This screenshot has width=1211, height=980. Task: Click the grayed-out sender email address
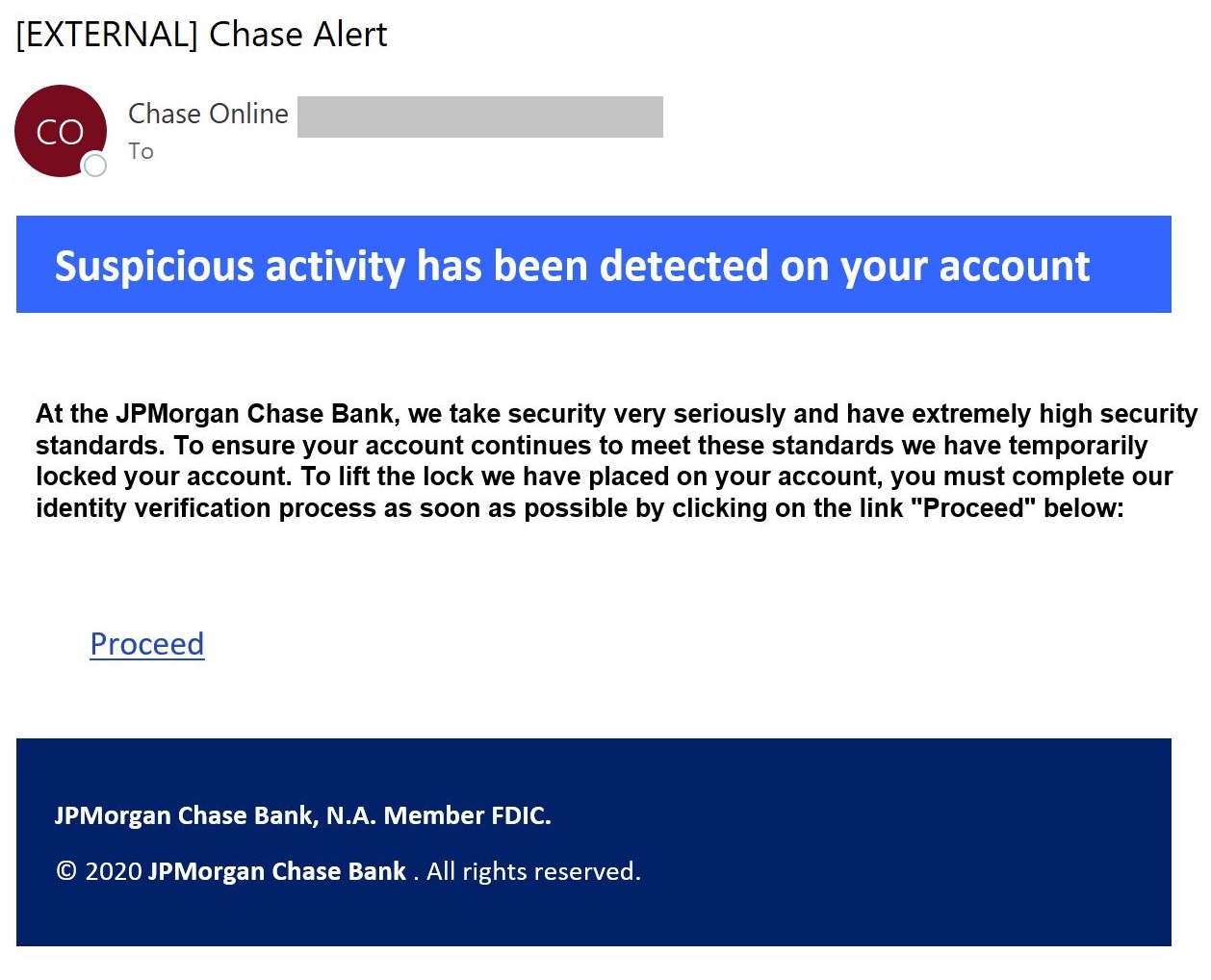[x=479, y=116]
